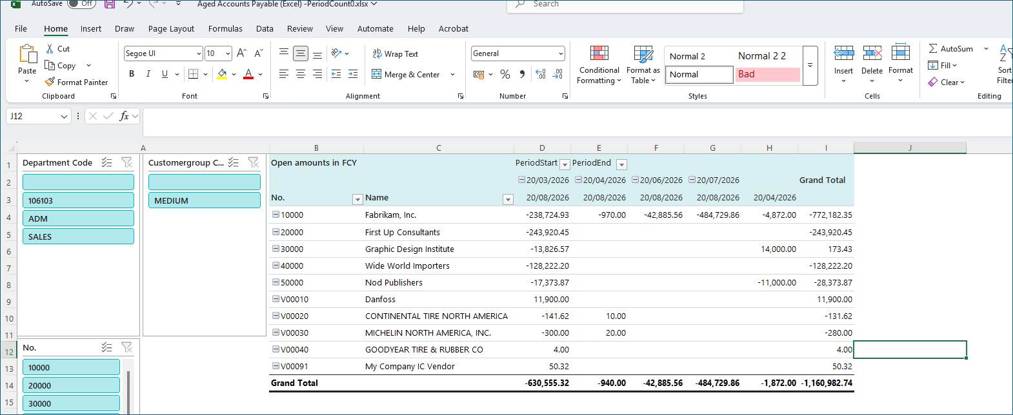Switch to the Acrobat tab

click(x=454, y=28)
